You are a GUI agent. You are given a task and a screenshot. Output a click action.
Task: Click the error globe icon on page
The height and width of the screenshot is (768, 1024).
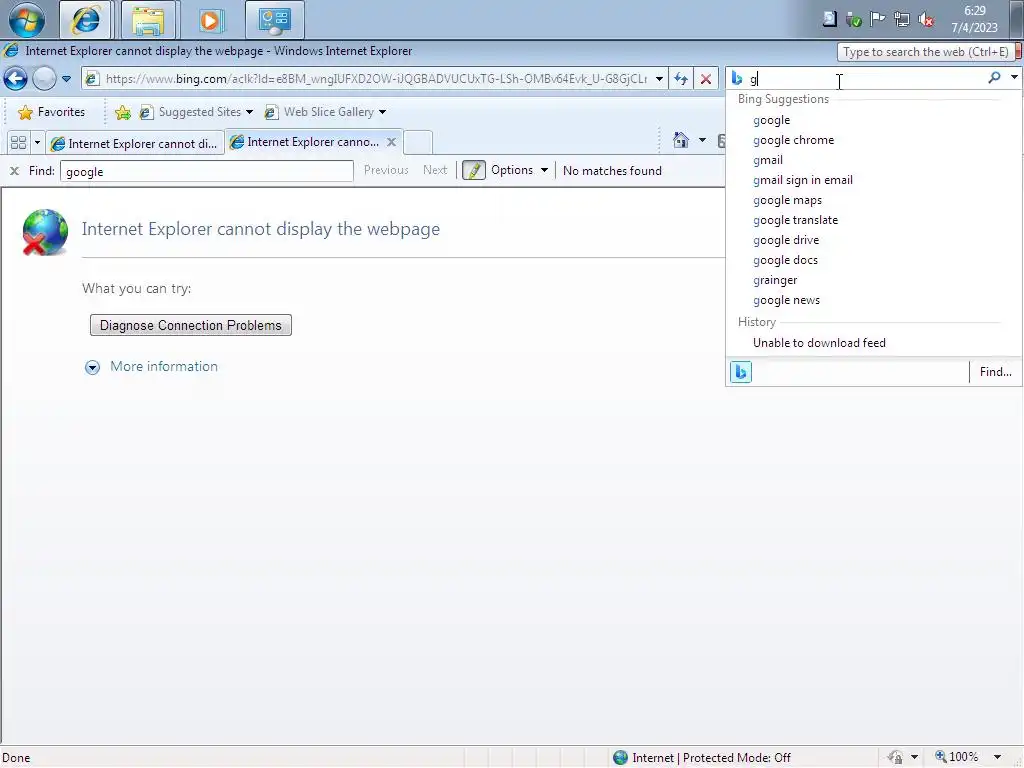45,232
